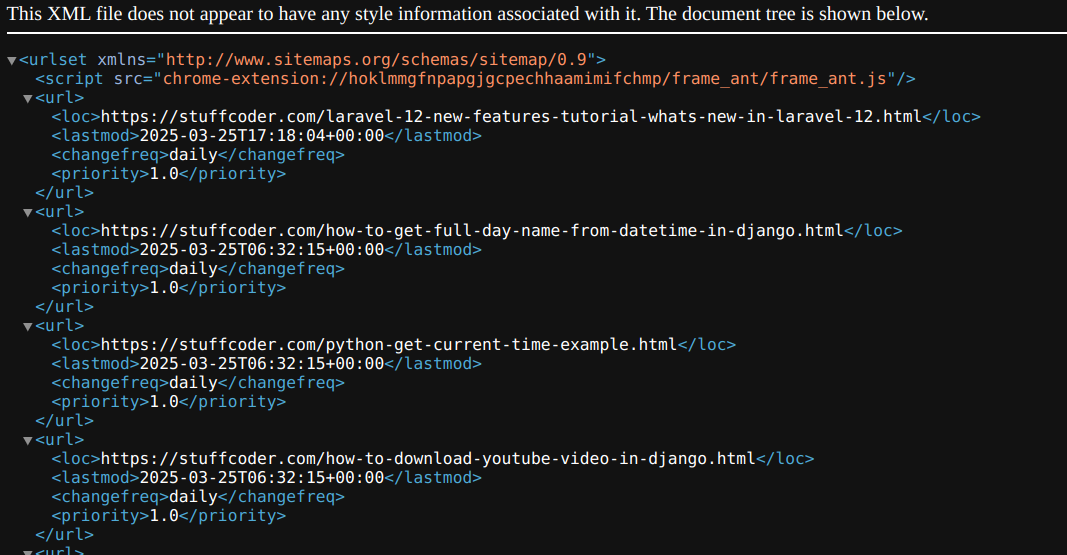The width and height of the screenshot is (1067, 555).
Task: Click the priority 1.0 value under the youtube-video URL
Action: point(164,516)
